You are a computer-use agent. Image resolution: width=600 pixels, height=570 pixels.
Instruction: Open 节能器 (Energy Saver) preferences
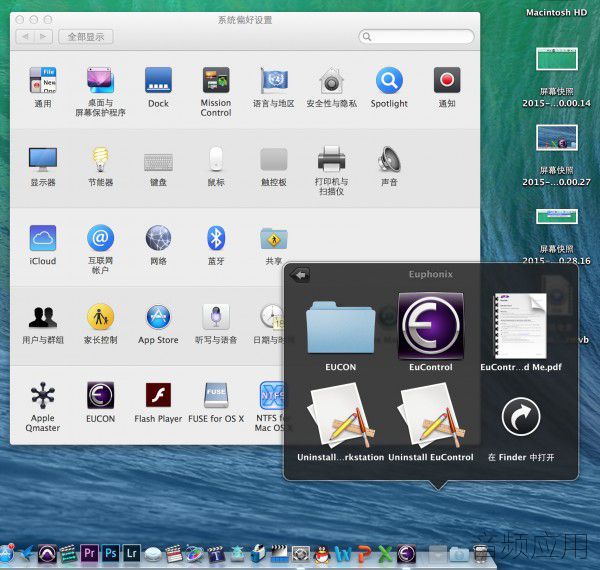[x=100, y=159]
